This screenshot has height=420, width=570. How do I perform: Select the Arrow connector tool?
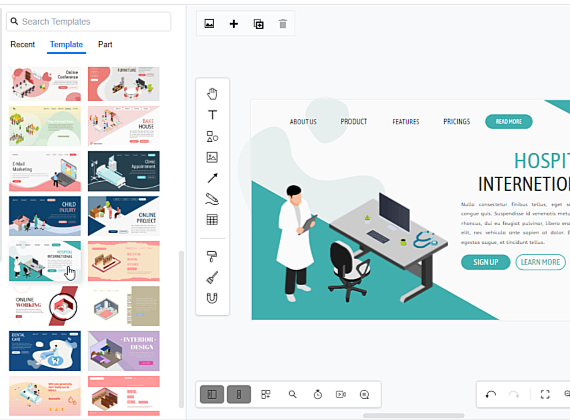(x=212, y=178)
